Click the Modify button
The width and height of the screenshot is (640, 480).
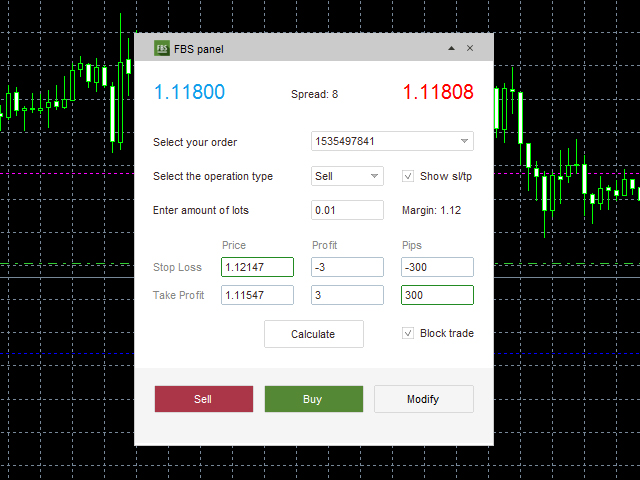pyautogui.click(x=424, y=399)
